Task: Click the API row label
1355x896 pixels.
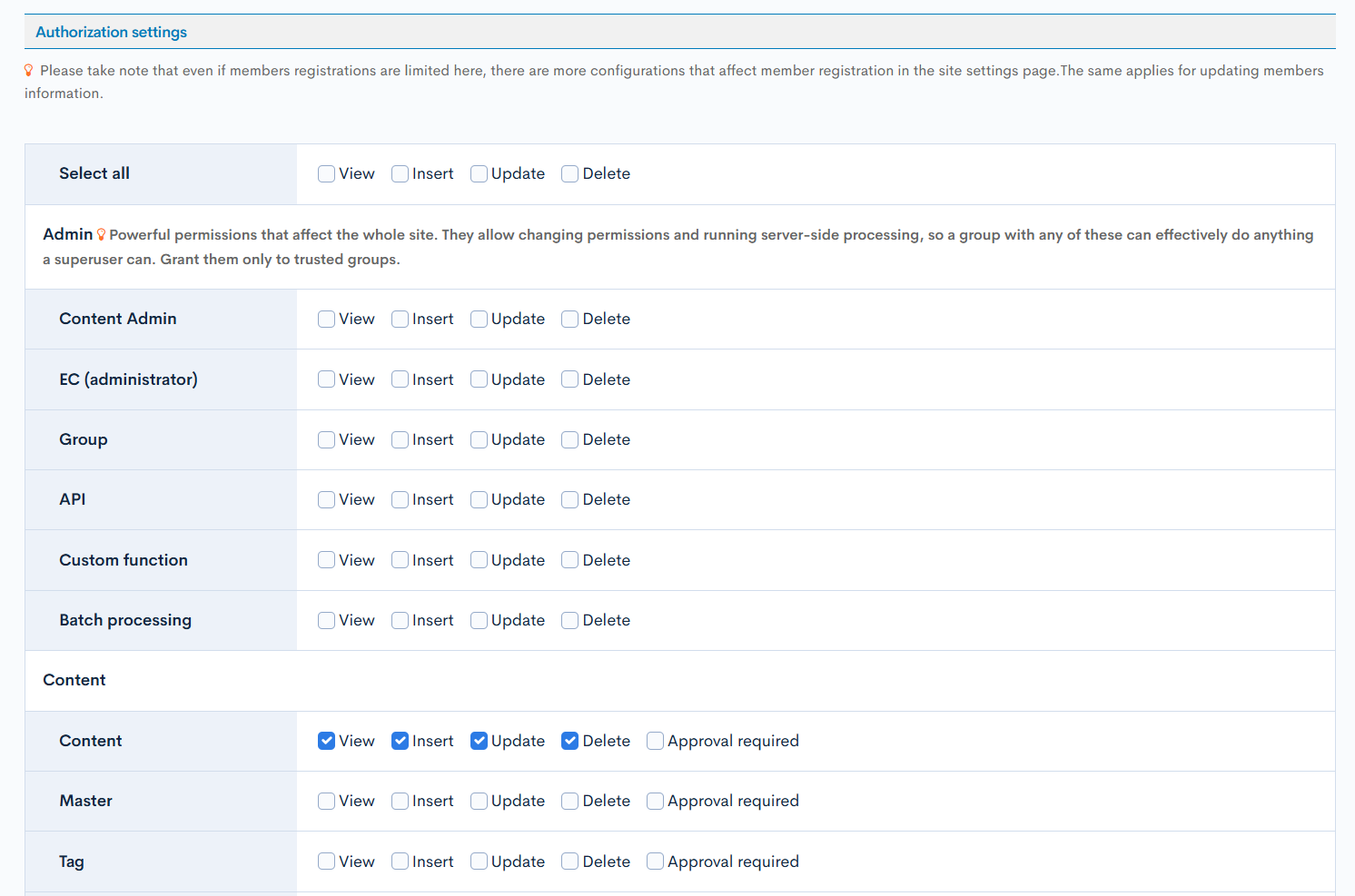Action: pos(73,499)
